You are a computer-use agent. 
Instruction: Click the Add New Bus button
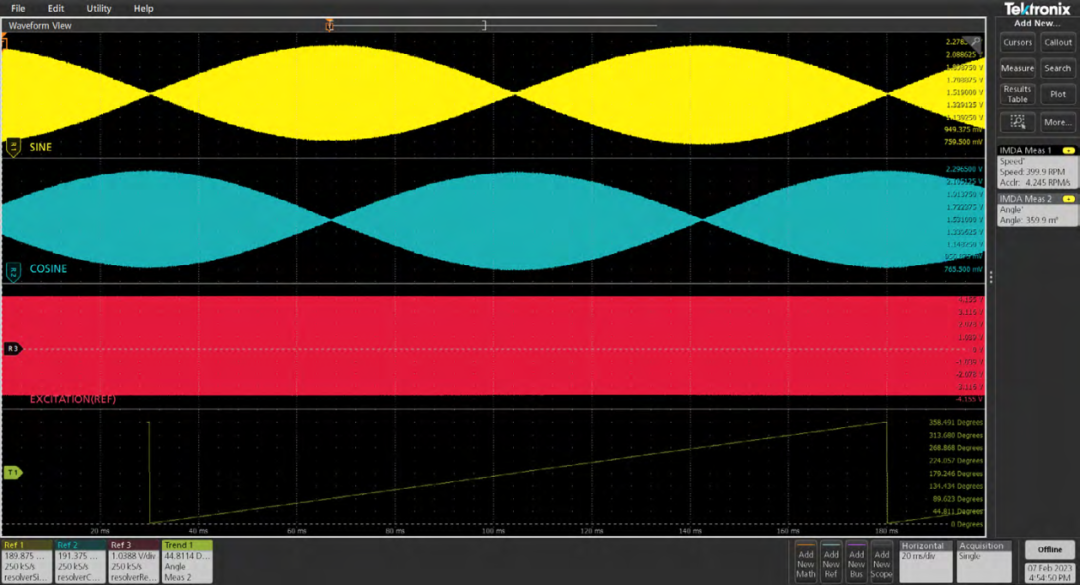[856, 563]
